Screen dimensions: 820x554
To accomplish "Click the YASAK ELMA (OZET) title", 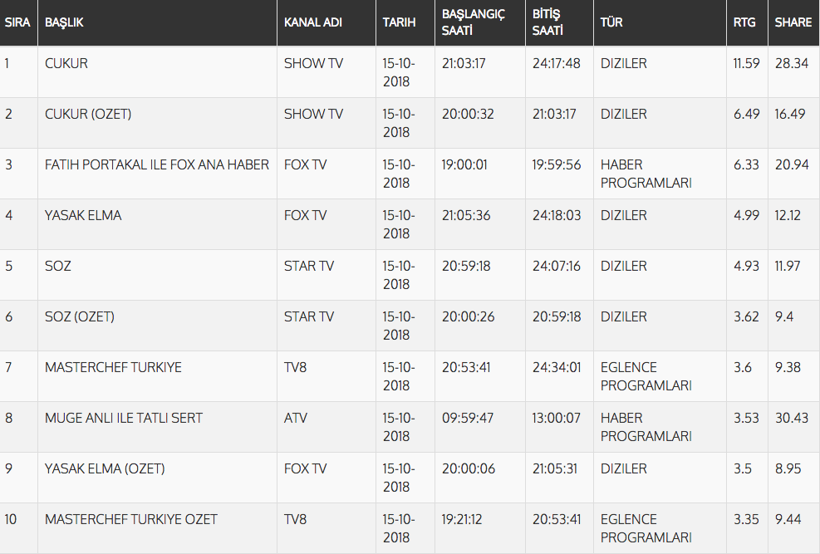I will (105, 468).
